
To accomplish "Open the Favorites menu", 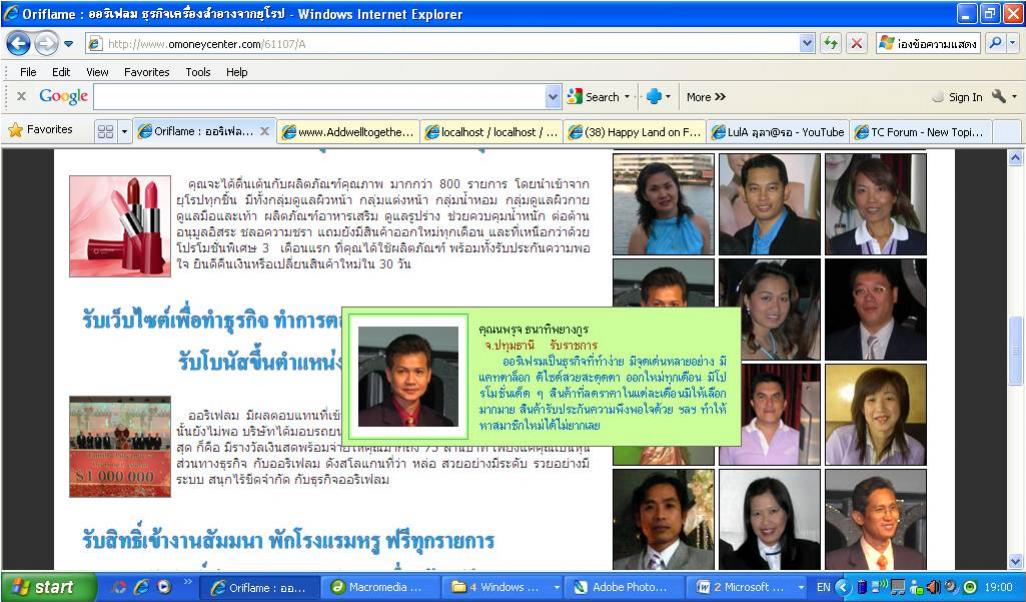I will pyautogui.click(x=147, y=72).
